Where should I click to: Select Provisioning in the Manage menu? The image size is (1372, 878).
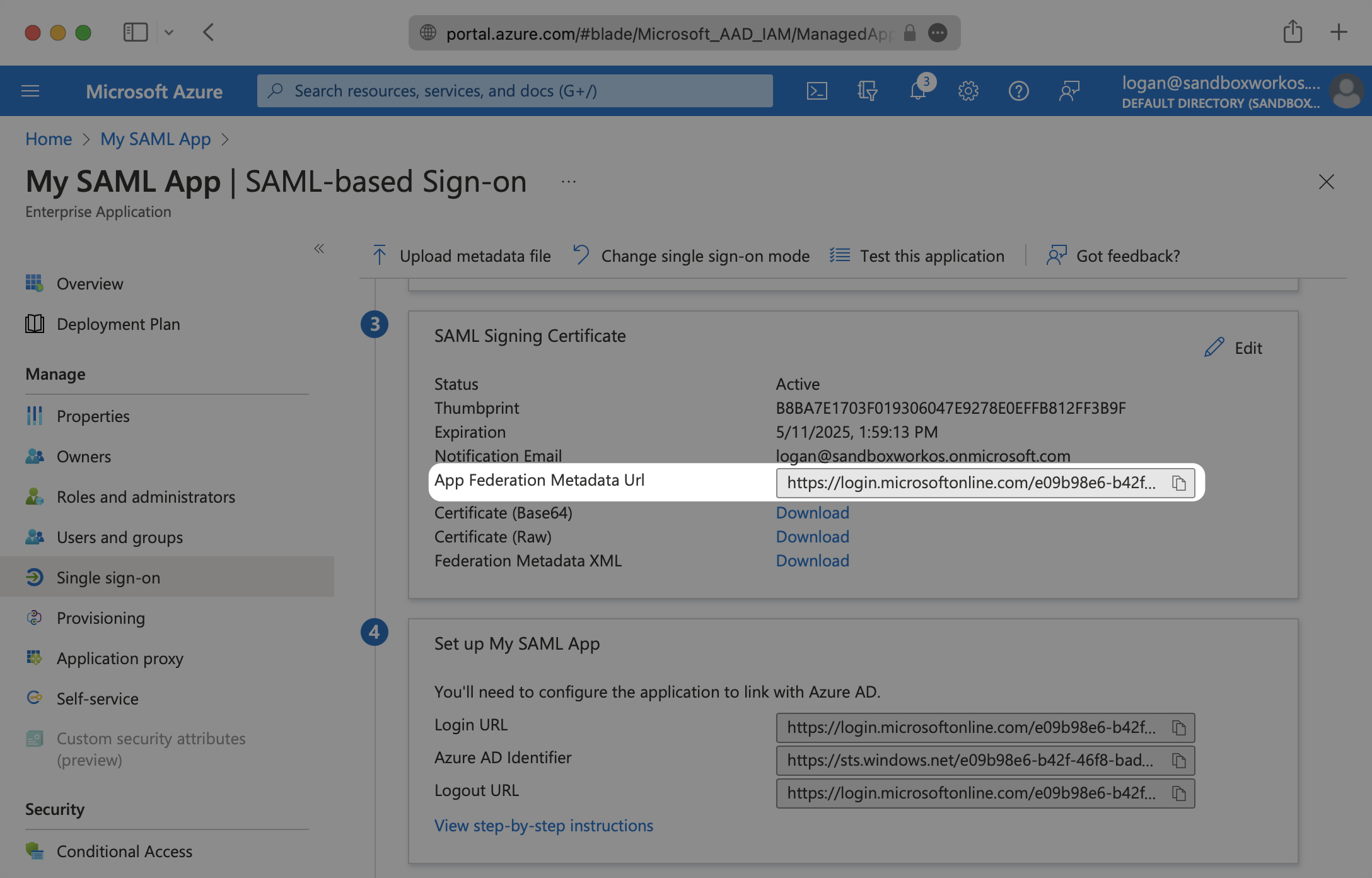click(100, 618)
